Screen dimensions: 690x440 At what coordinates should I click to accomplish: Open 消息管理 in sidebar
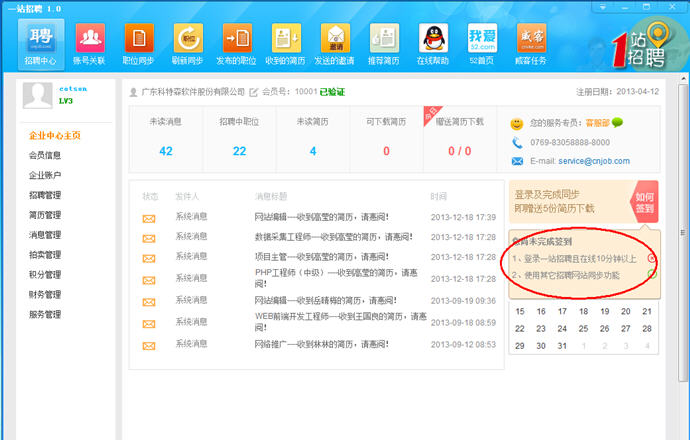pyautogui.click(x=45, y=235)
